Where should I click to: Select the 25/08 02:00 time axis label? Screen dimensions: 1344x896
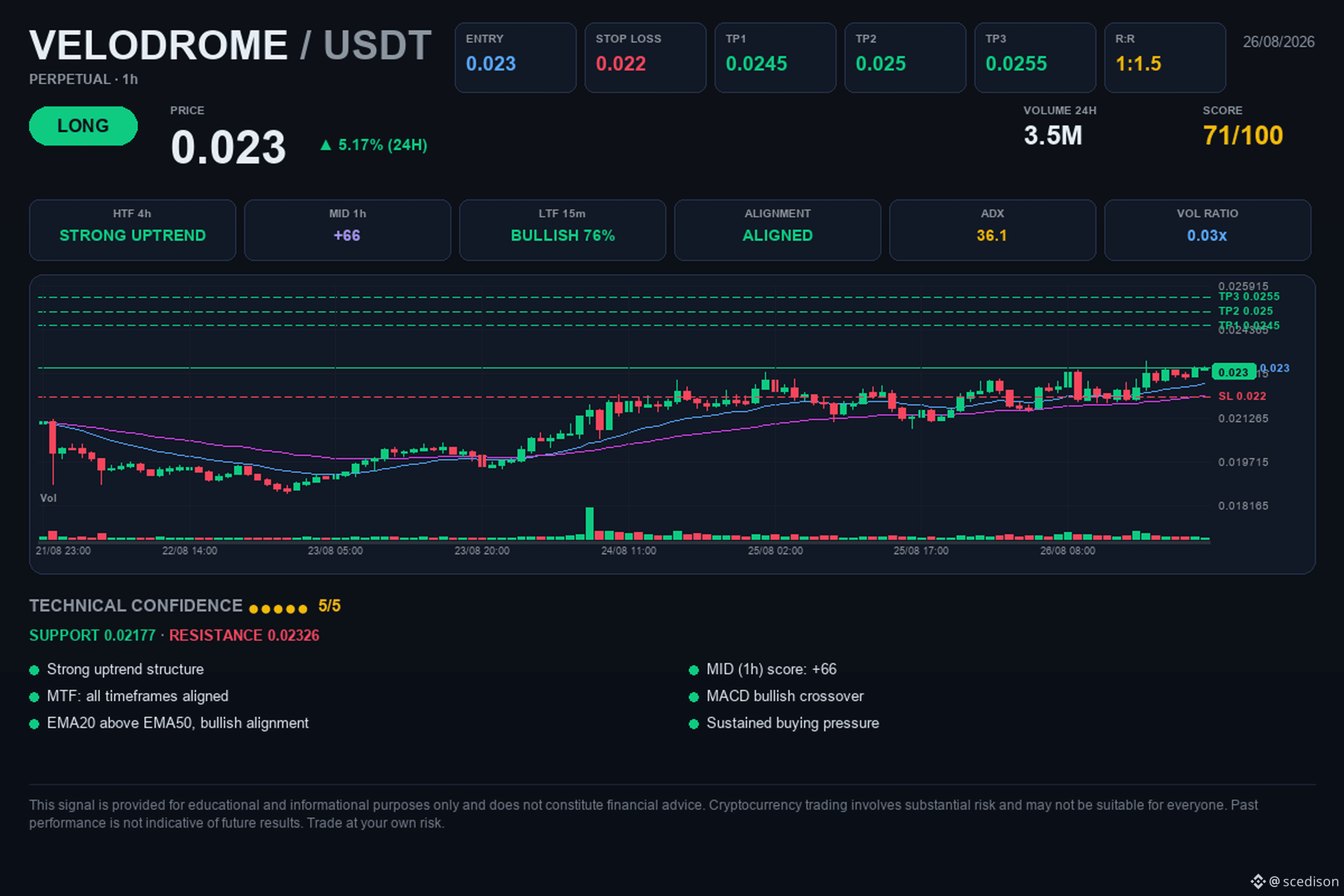point(776,550)
